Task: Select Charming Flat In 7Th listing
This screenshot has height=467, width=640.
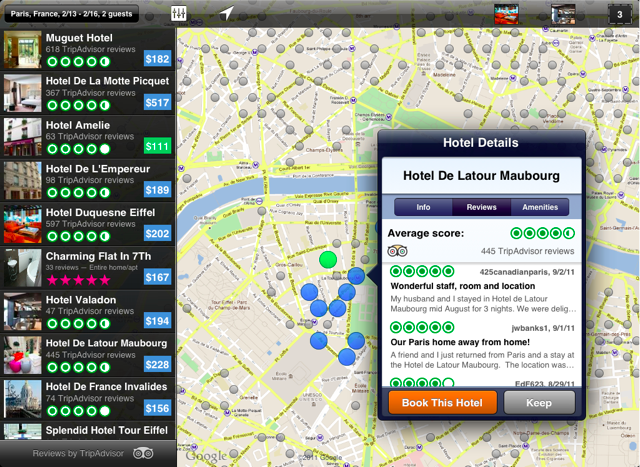Action: tap(88, 268)
